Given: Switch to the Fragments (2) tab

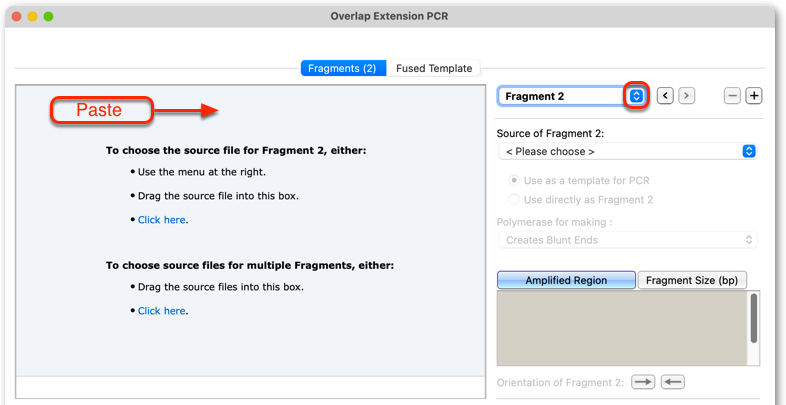Looking at the screenshot, I should click(343, 68).
